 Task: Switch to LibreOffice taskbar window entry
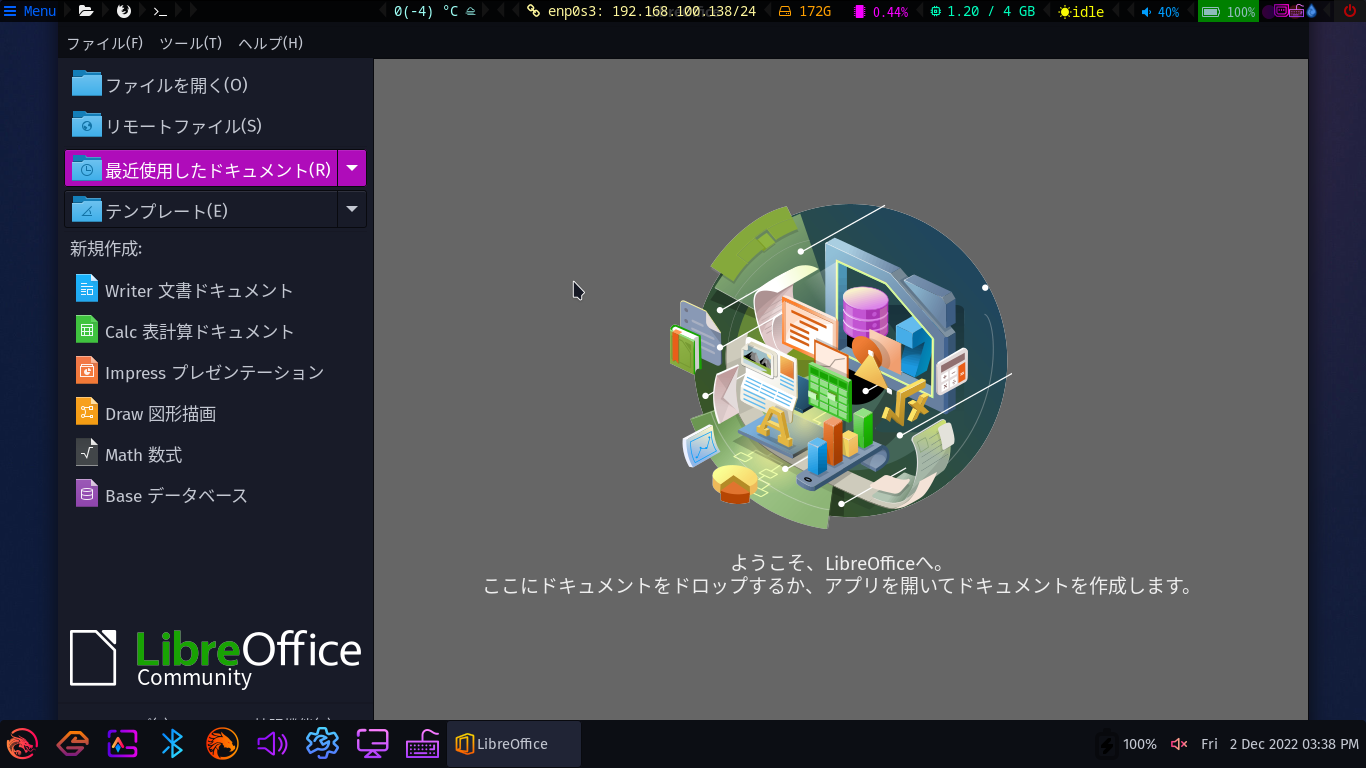tap(514, 744)
